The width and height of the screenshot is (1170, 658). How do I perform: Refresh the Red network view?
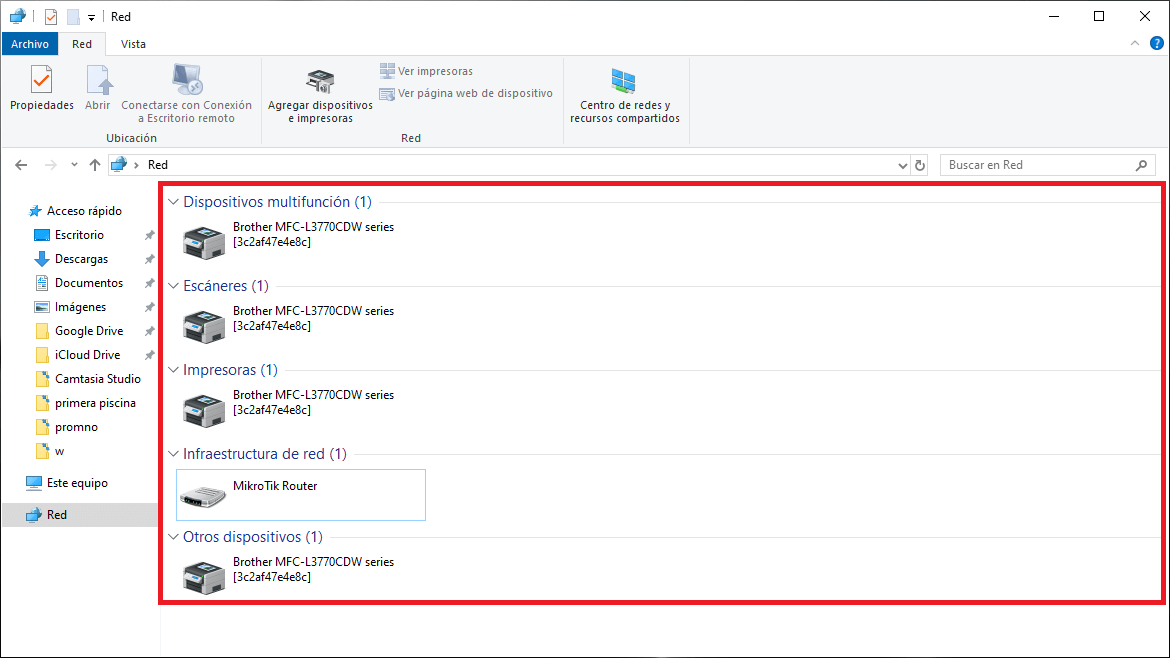pyautogui.click(x=920, y=165)
